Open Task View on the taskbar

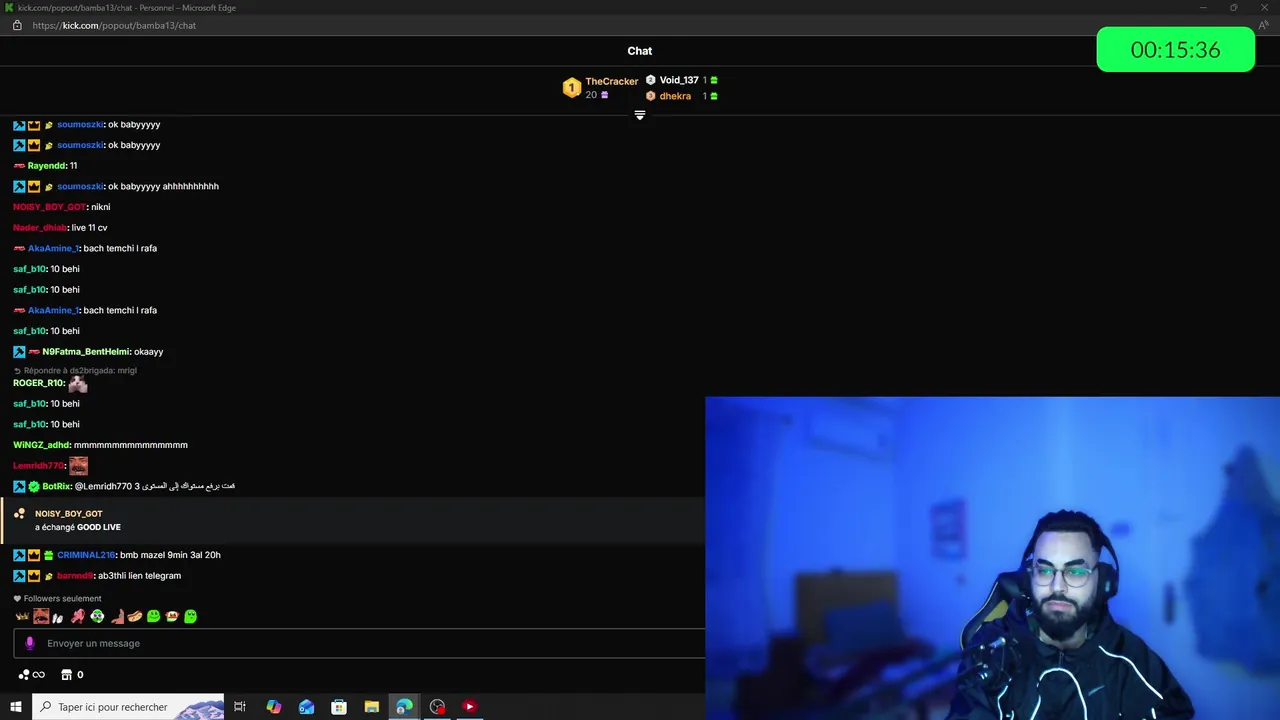coord(240,707)
